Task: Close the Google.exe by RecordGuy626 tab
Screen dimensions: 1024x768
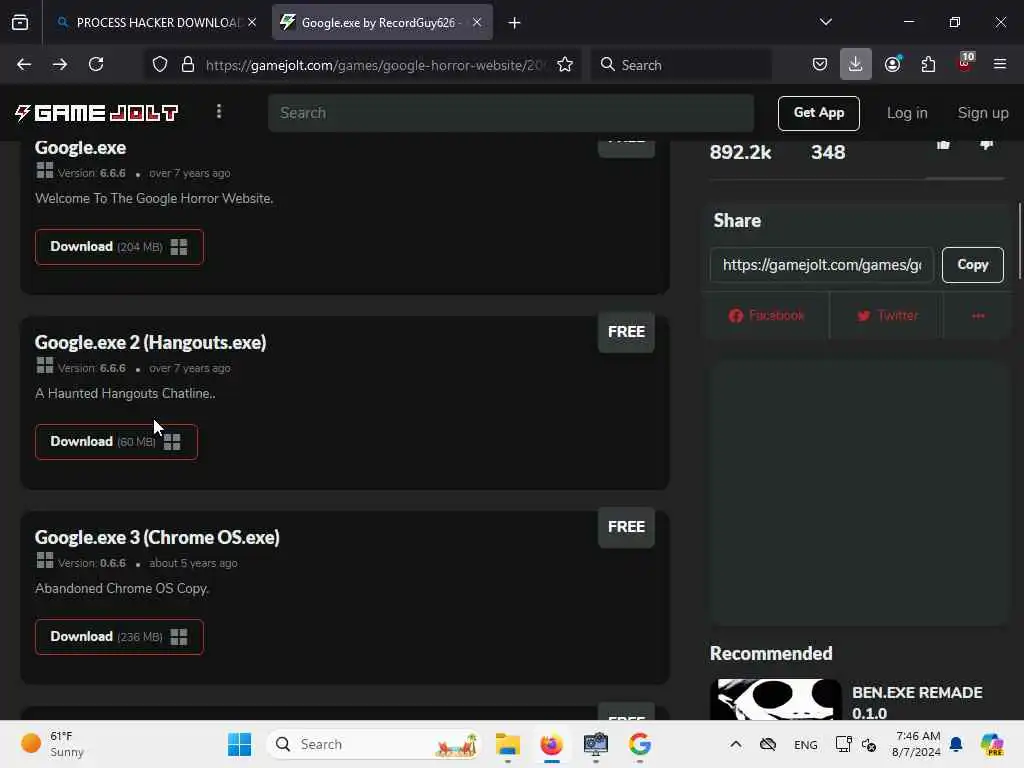Action: 477,22
